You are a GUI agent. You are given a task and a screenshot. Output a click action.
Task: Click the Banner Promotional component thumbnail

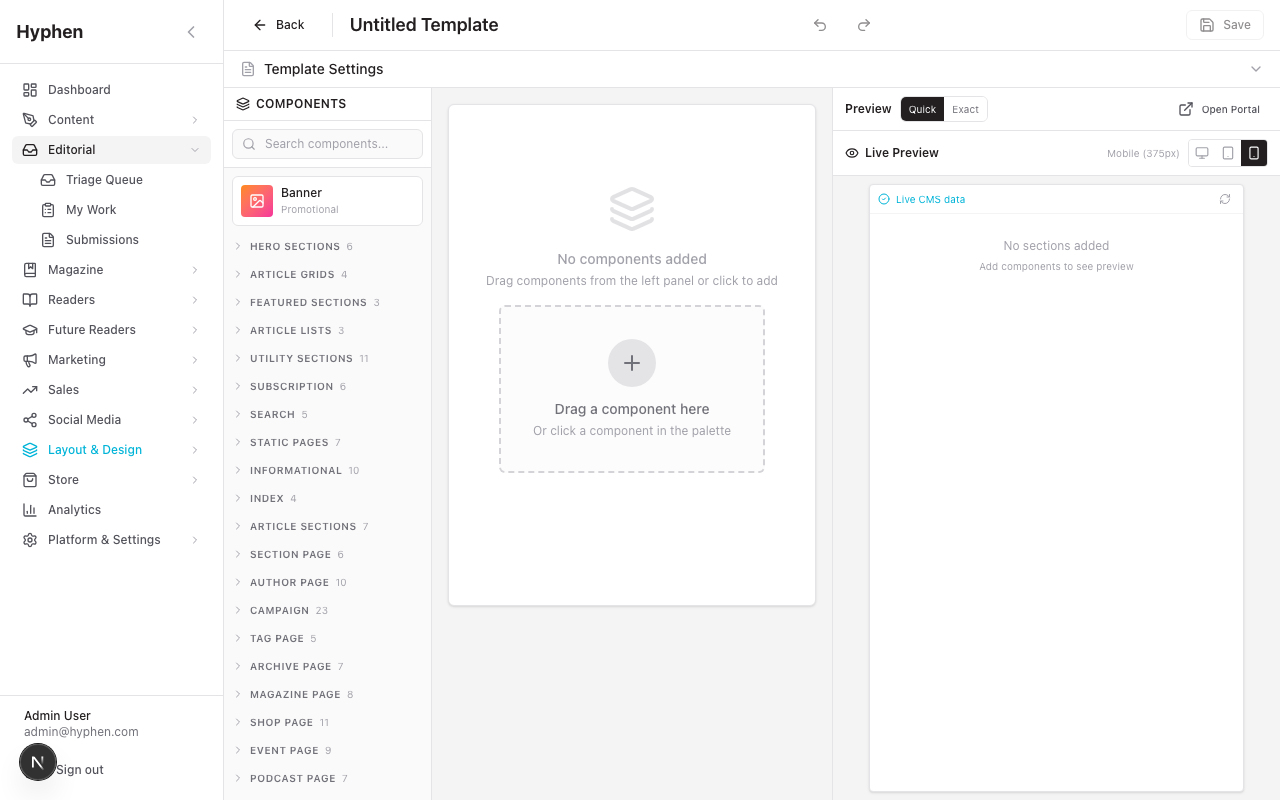256,201
